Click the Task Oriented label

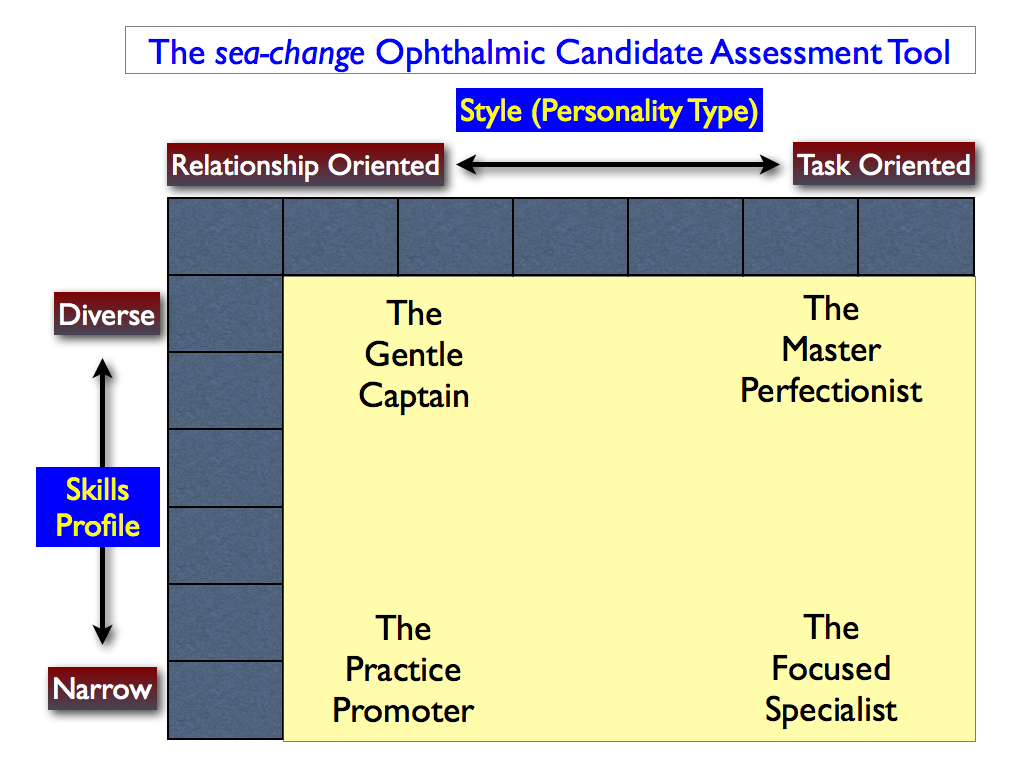coord(884,165)
